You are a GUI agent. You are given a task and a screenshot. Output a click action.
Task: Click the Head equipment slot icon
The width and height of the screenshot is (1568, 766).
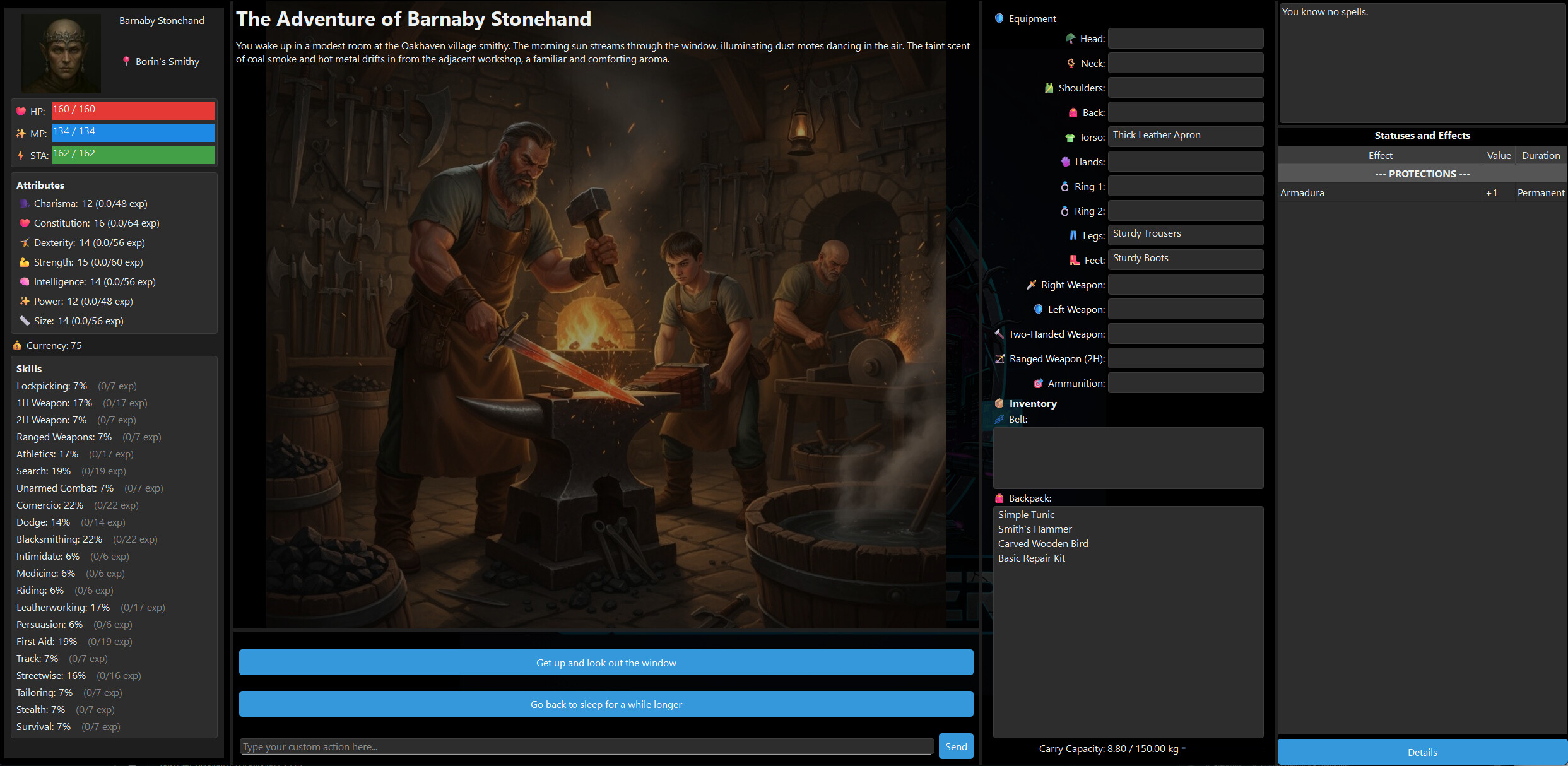(1070, 38)
